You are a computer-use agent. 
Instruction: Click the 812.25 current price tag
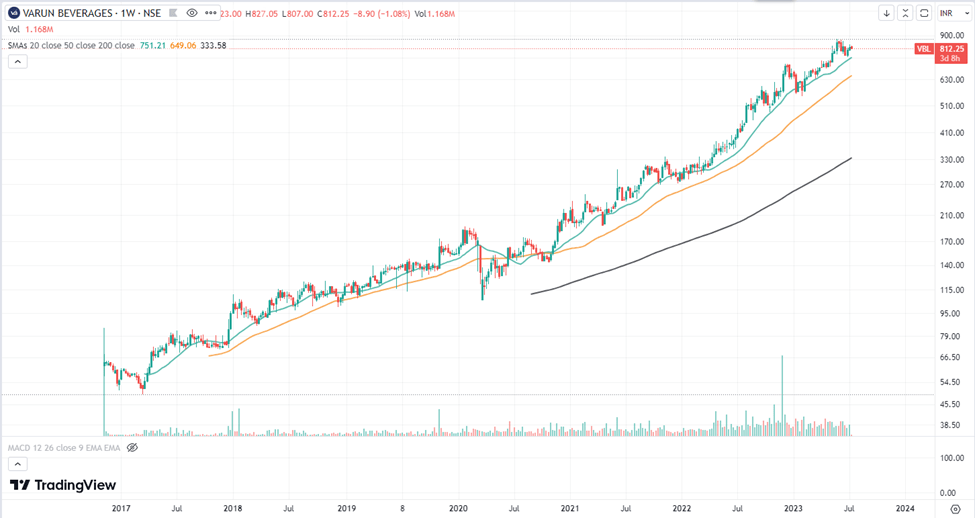[952, 49]
